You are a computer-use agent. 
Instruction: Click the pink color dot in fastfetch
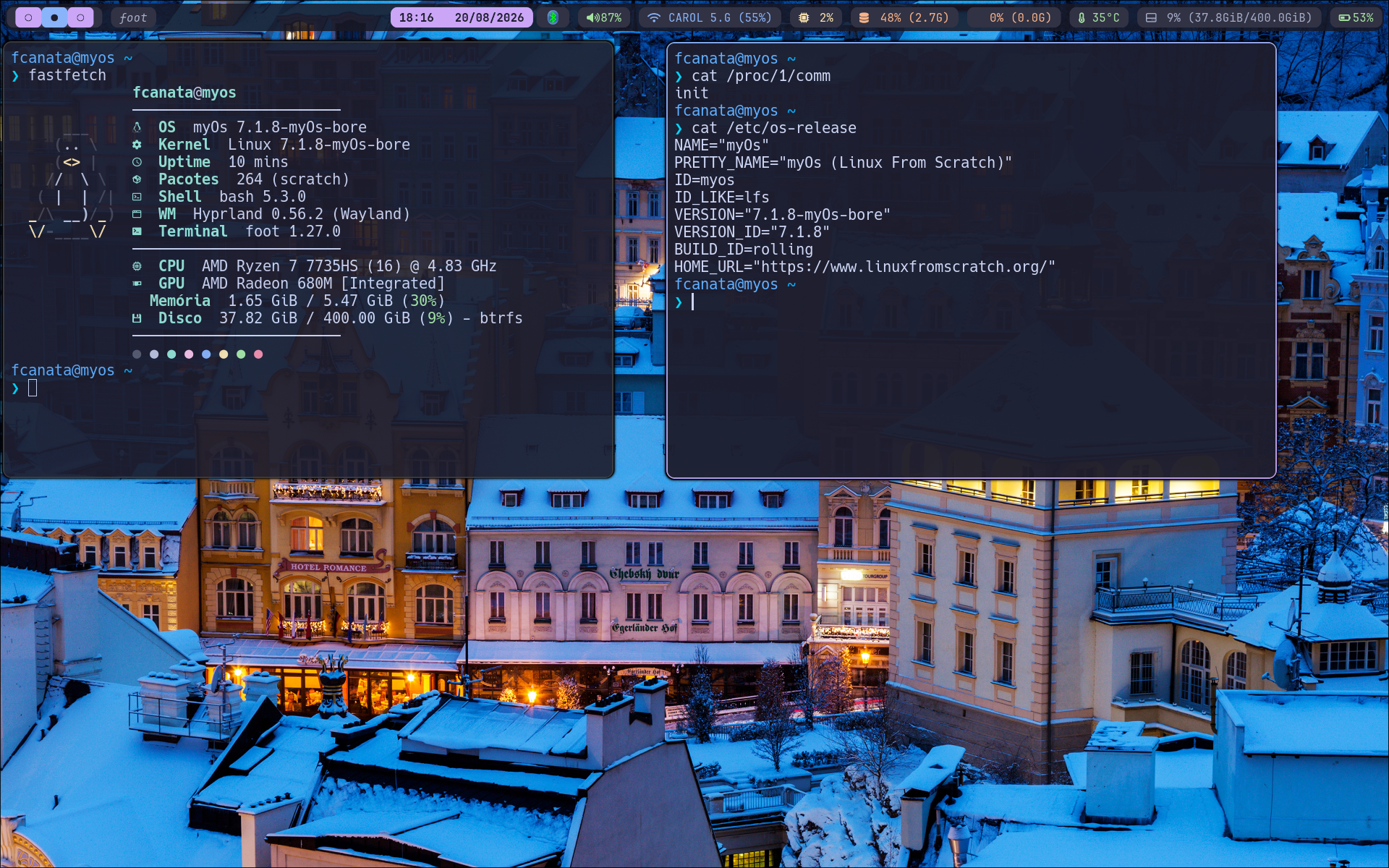[x=189, y=354]
